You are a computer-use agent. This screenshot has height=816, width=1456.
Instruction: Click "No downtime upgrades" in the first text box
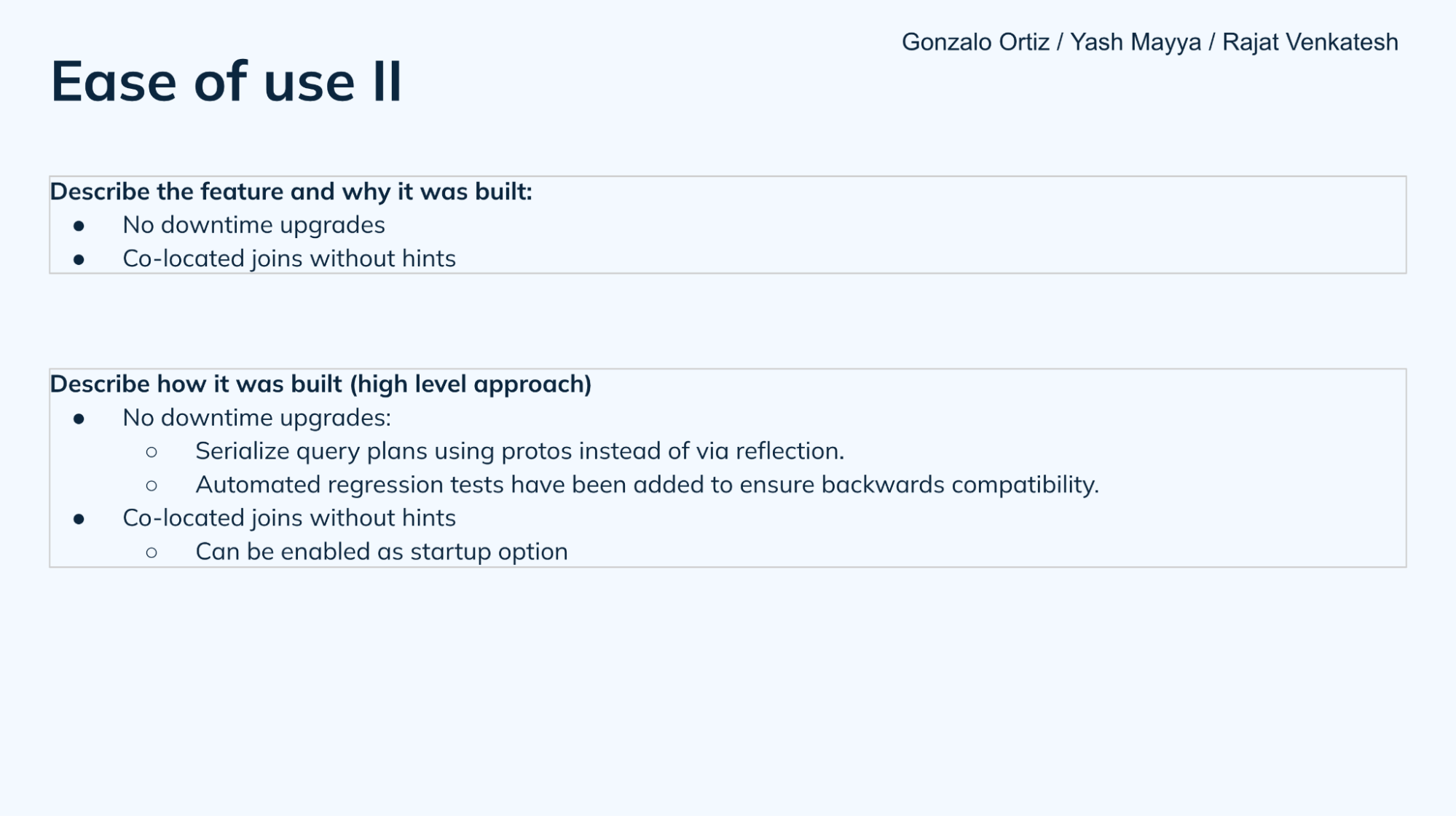(x=253, y=225)
